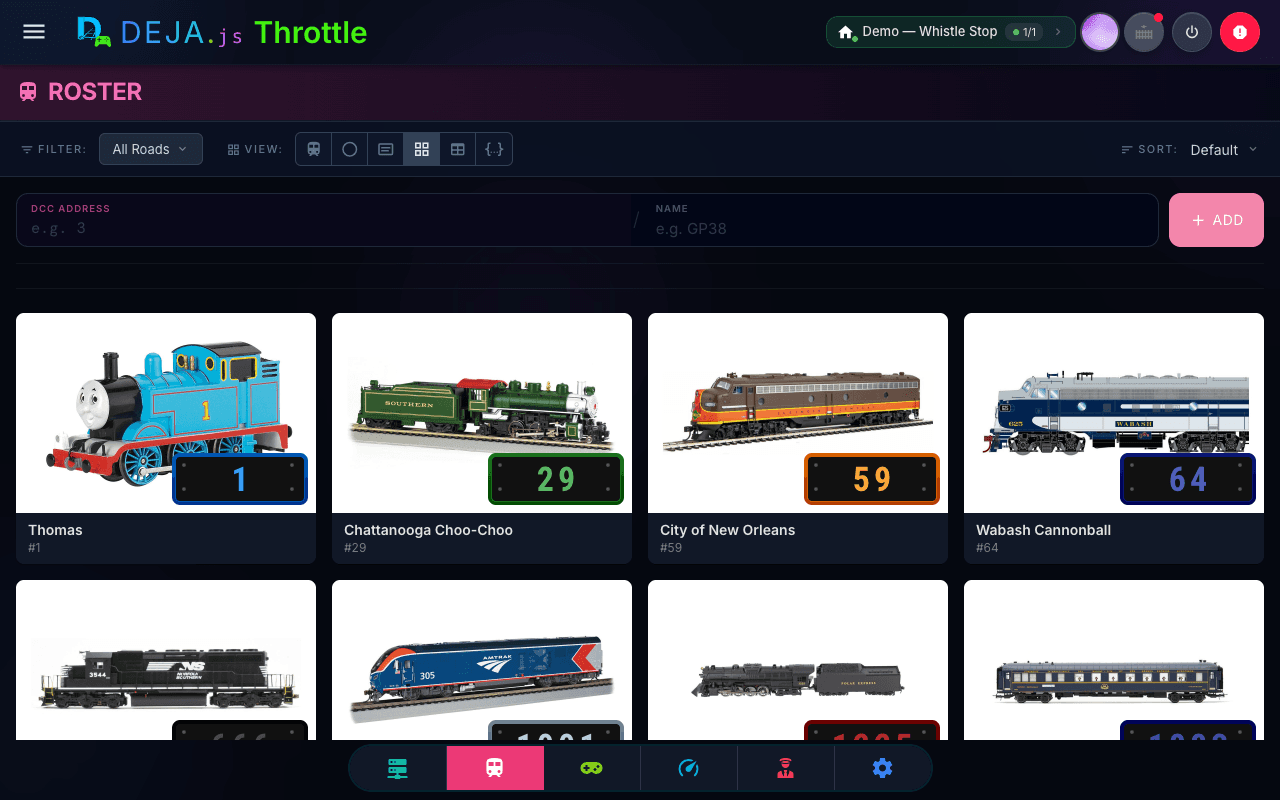This screenshot has height=800, width=1280.
Task: Open the gamepad throttle tab in bottom bar
Action: [592, 768]
